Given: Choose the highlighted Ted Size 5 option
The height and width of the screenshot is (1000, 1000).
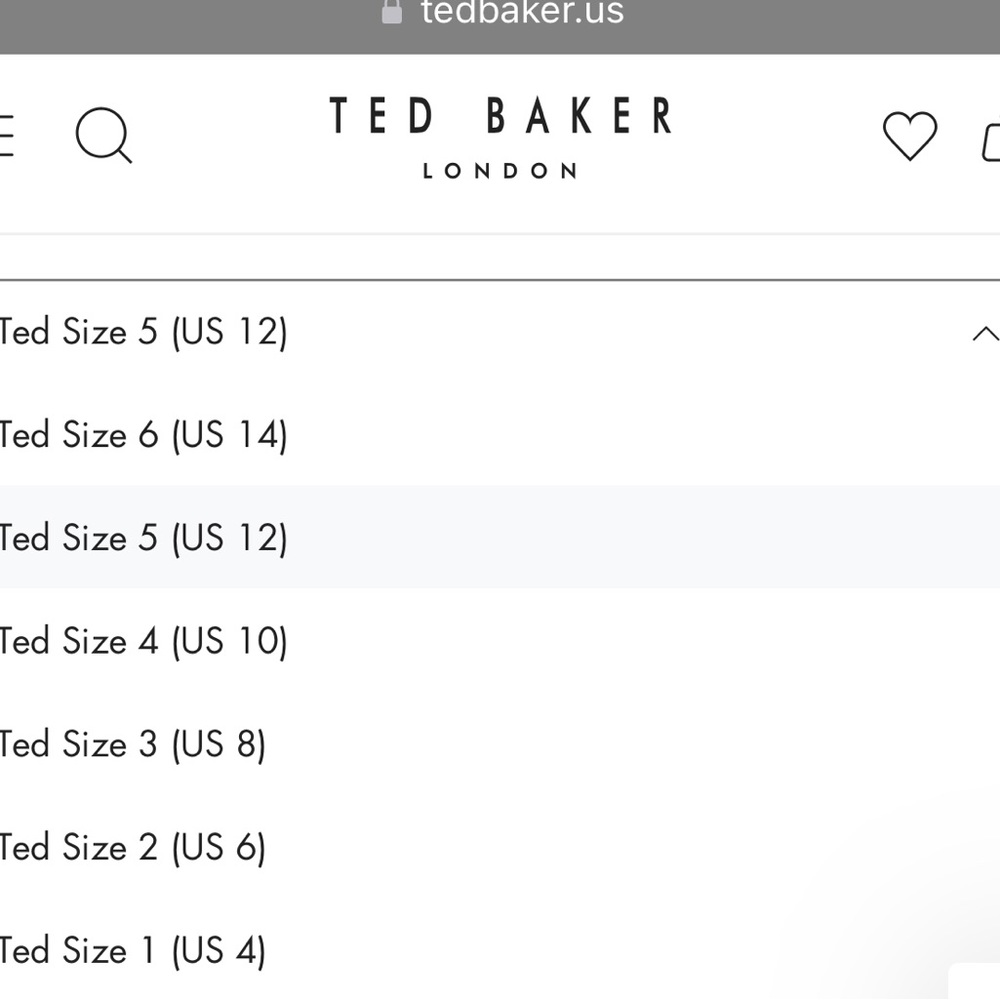Looking at the screenshot, I should coord(144,538).
